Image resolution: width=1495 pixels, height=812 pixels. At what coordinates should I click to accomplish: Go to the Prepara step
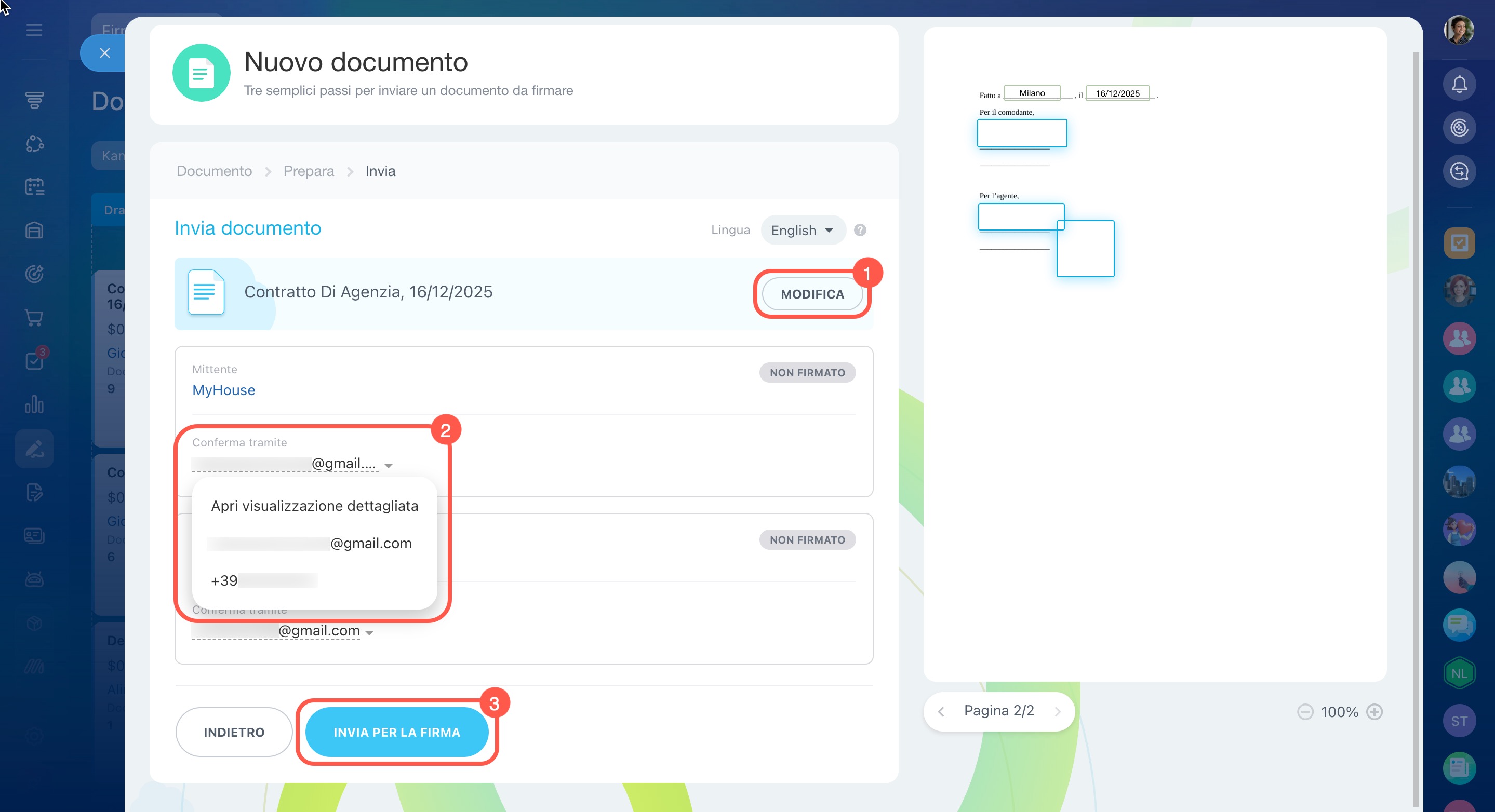308,171
